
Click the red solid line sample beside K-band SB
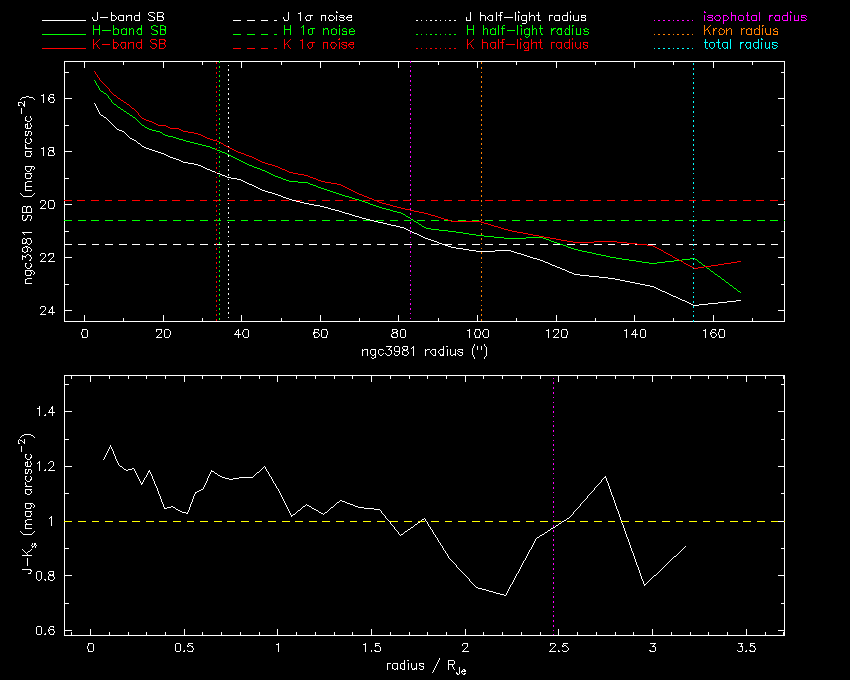click(x=64, y=46)
